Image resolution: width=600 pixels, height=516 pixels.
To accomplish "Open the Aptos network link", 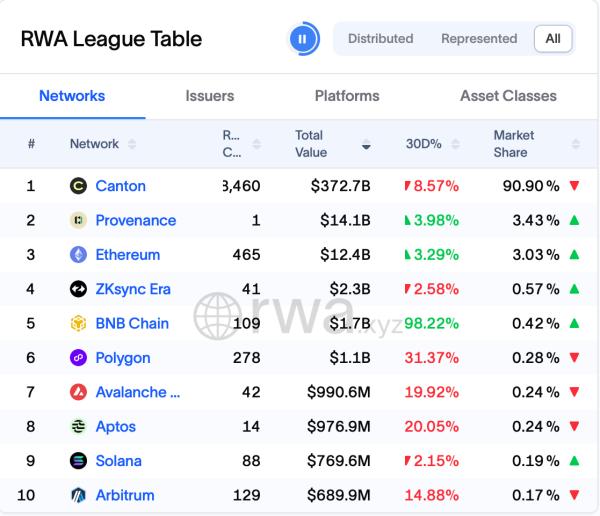I will 115,426.
